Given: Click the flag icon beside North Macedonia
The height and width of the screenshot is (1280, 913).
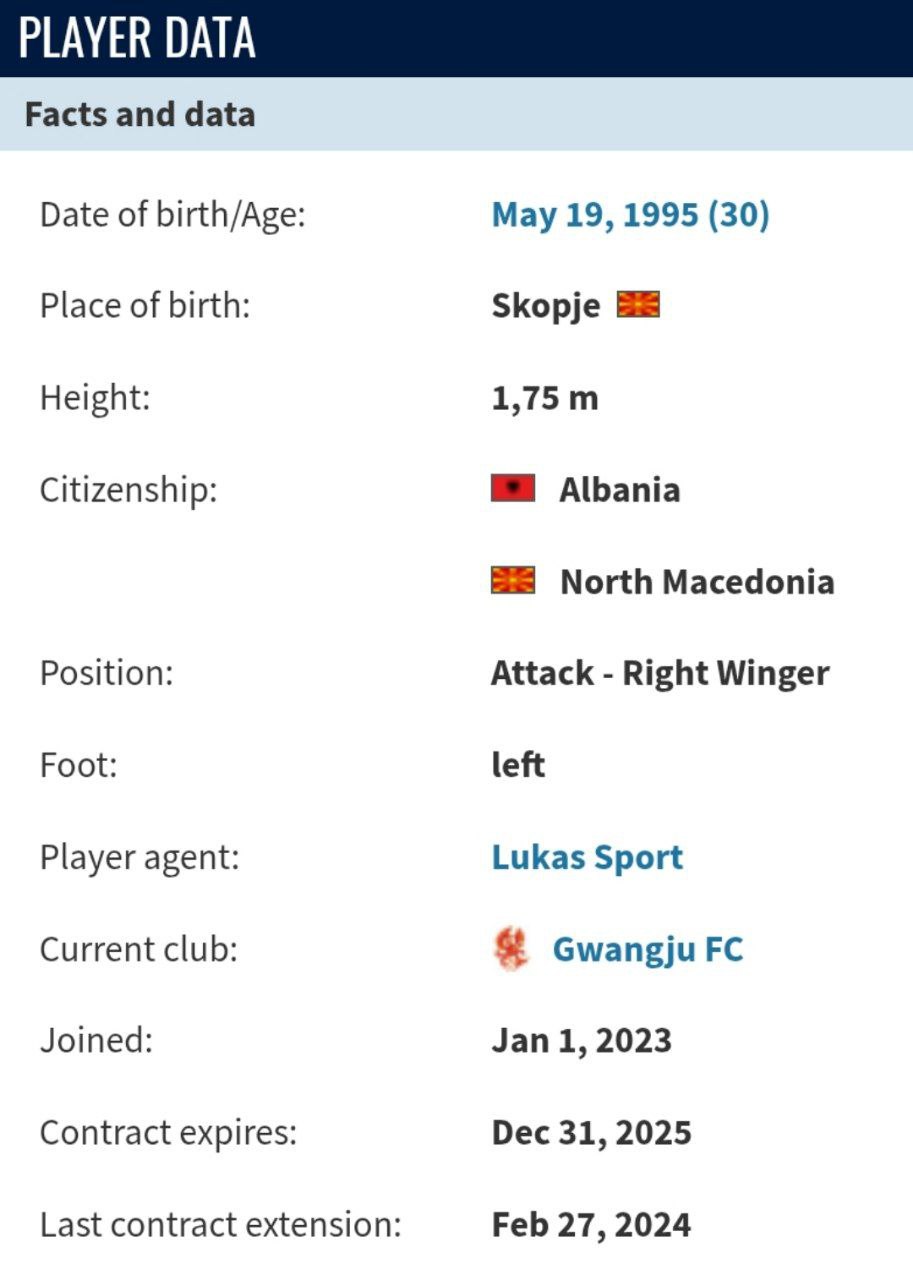Looking at the screenshot, I should click(513, 581).
